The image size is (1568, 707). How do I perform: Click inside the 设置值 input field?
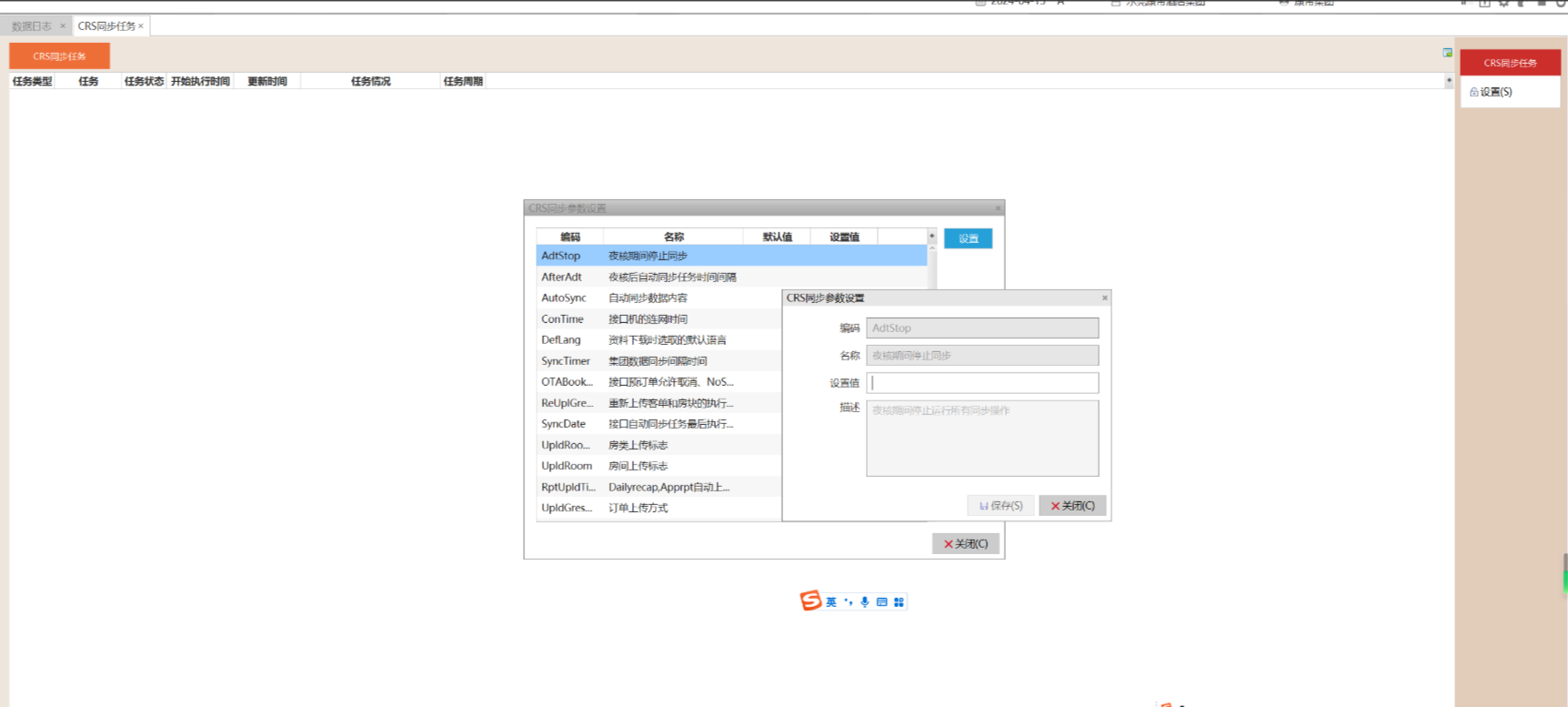(x=982, y=383)
